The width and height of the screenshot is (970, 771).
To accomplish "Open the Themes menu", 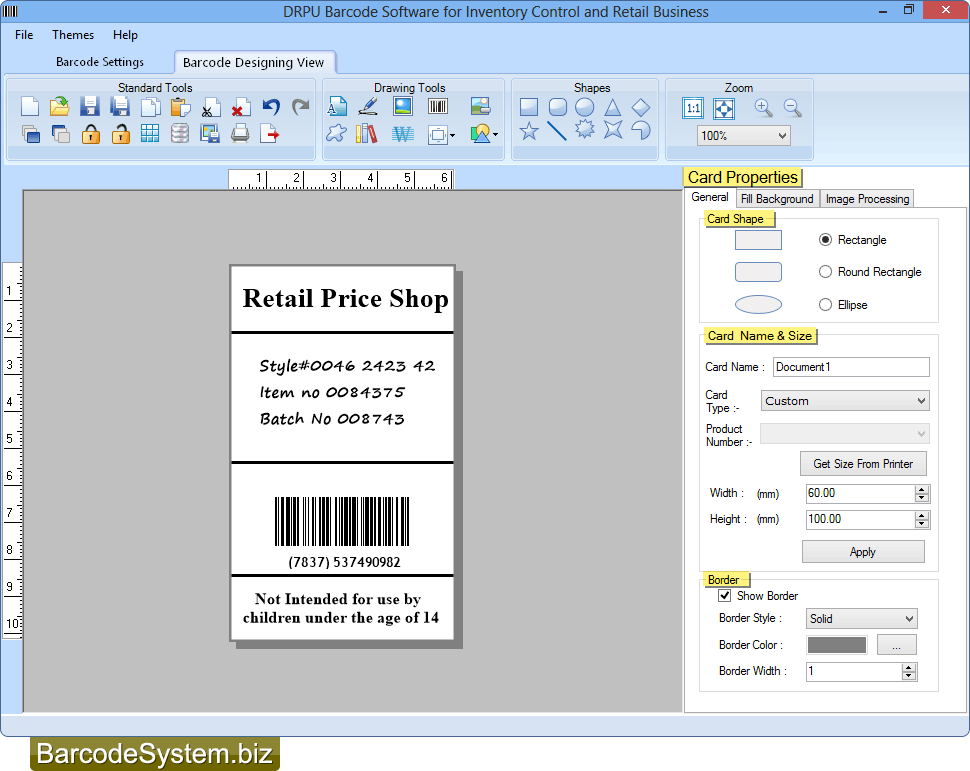I will (x=73, y=35).
